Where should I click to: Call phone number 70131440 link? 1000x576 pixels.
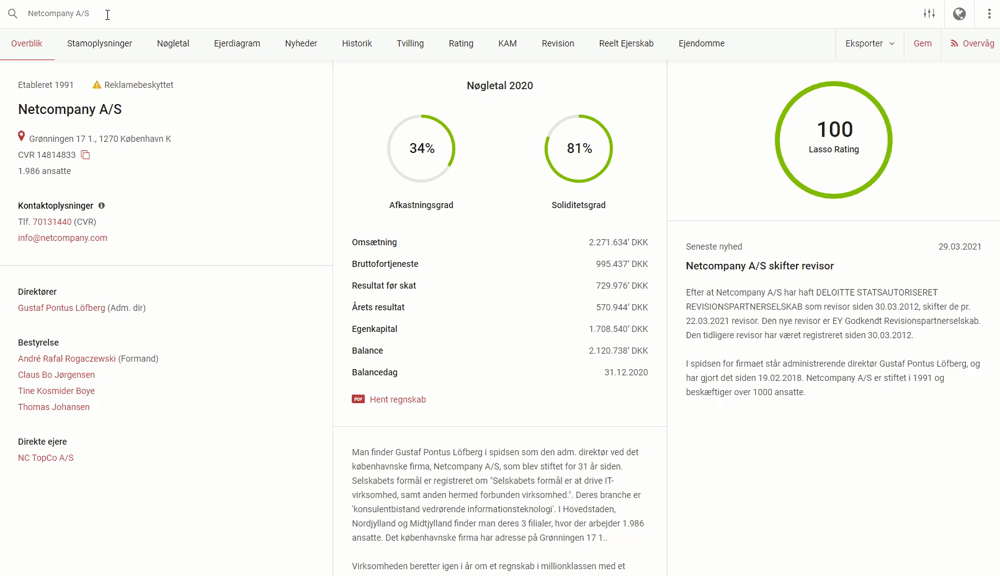click(52, 222)
